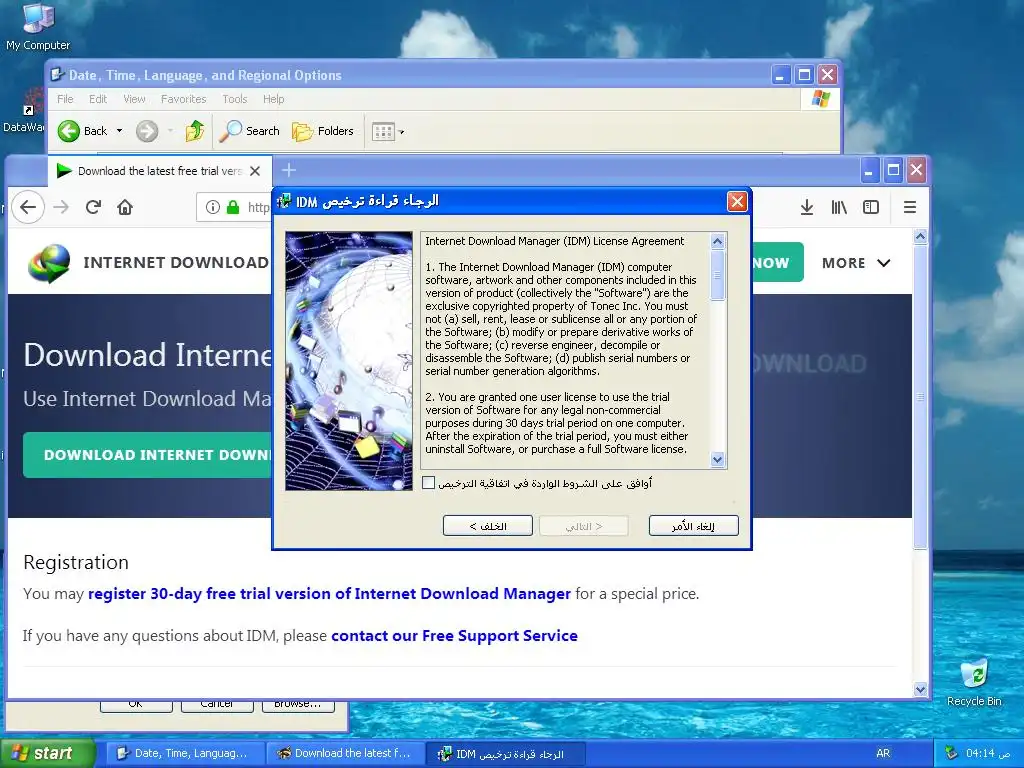Click the AR language indicator in taskbar

point(883,754)
